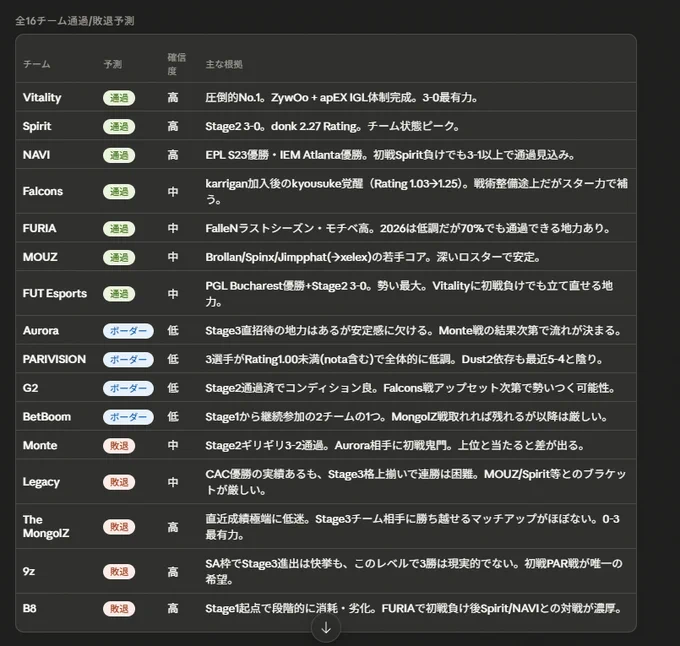Screen dimensions: 680x646
Task: Click the 通過 badge in FURIA row
Action: click(x=119, y=228)
